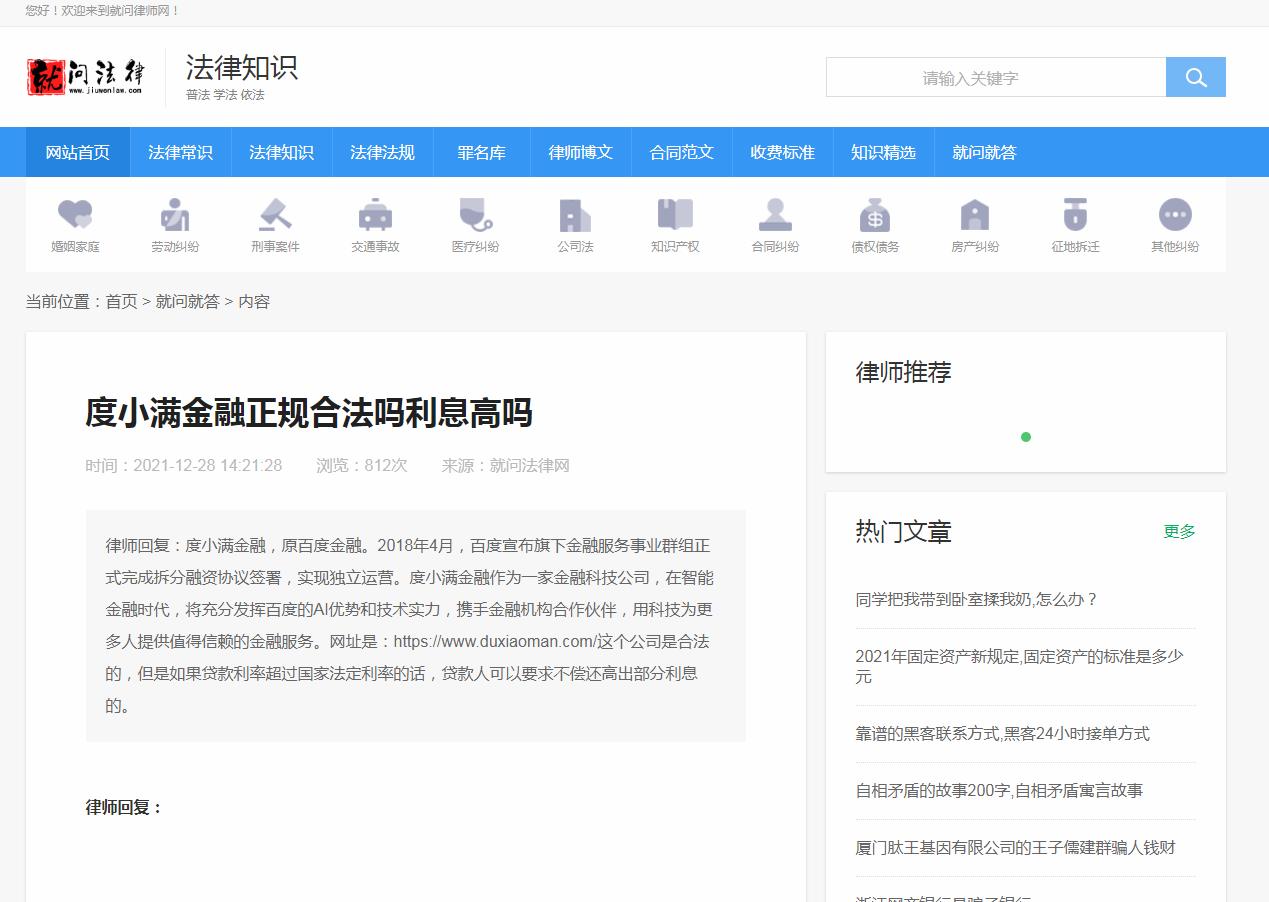
Task: Focus the 请输入关键字 search field
Action: tap(996, 77)
